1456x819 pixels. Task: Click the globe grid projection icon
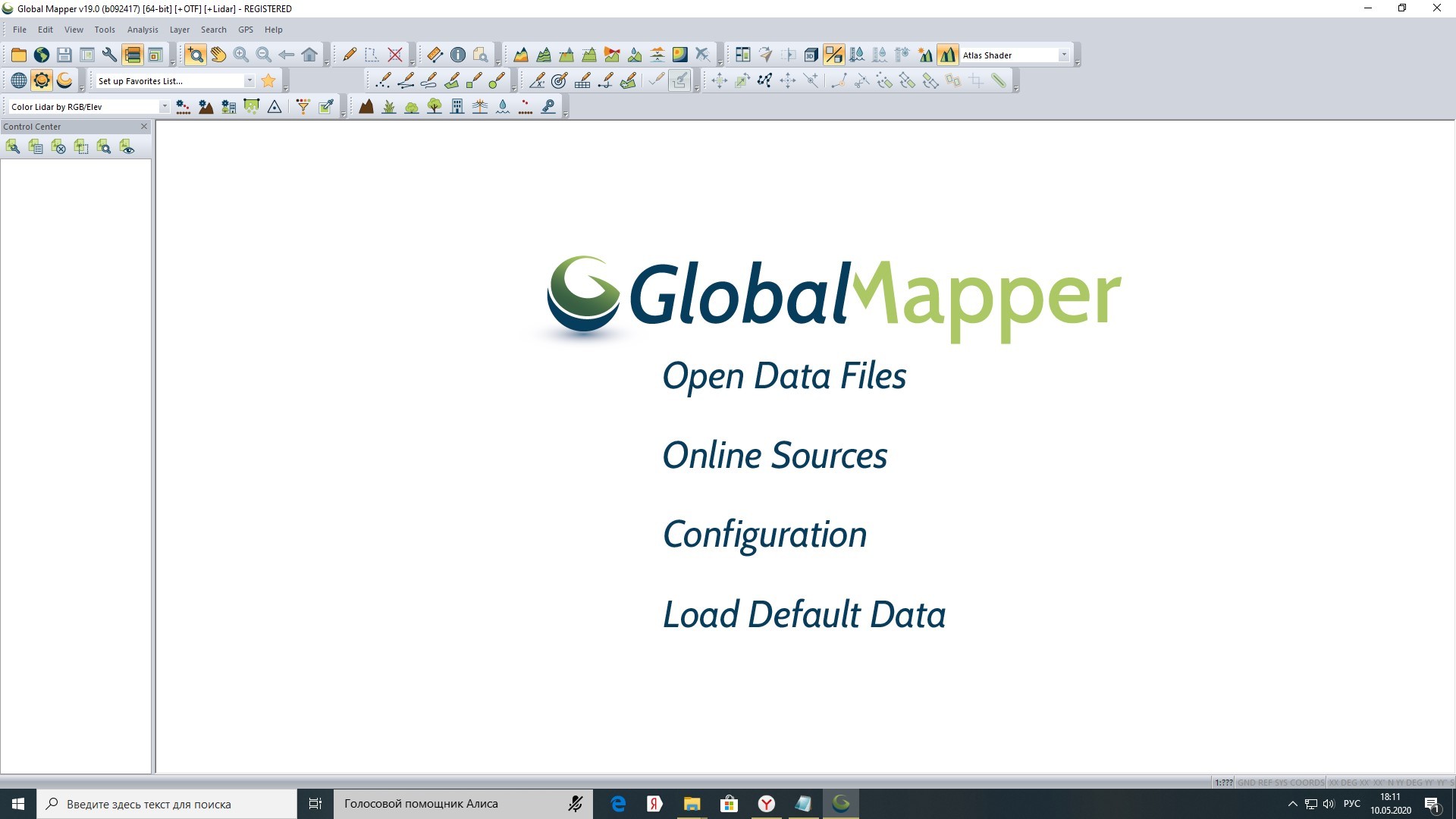pos(19,80)
